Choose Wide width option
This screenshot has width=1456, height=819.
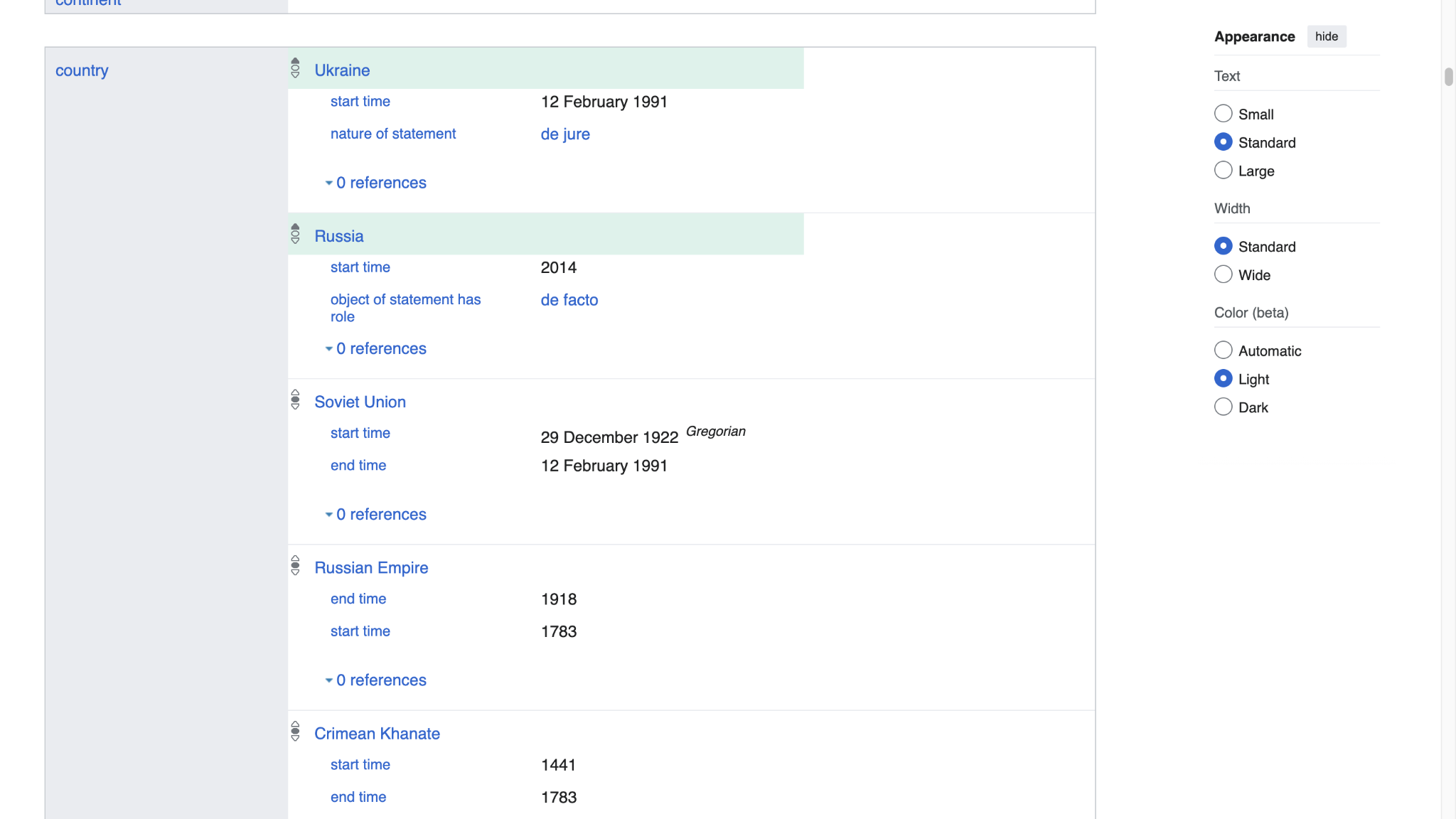1223,274
